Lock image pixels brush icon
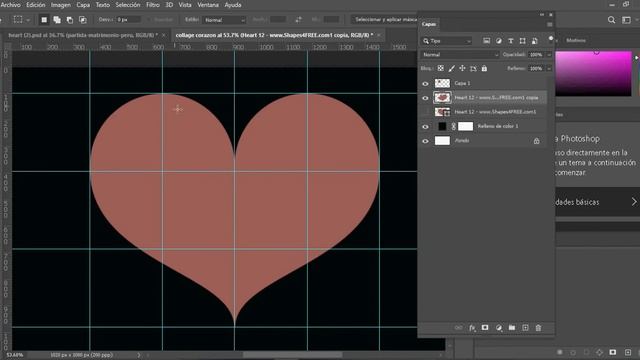640x360 pixels. [451, 68]
